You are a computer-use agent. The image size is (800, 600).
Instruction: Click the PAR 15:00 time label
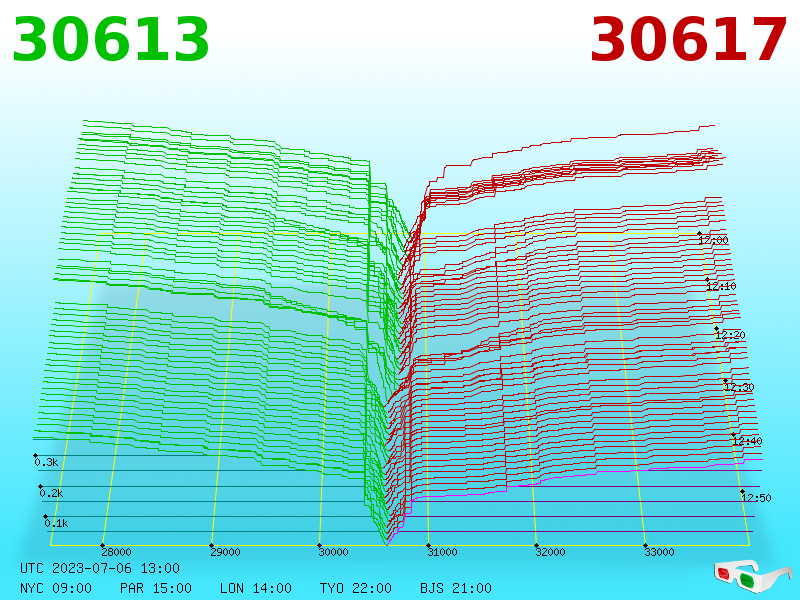(156, 588)
